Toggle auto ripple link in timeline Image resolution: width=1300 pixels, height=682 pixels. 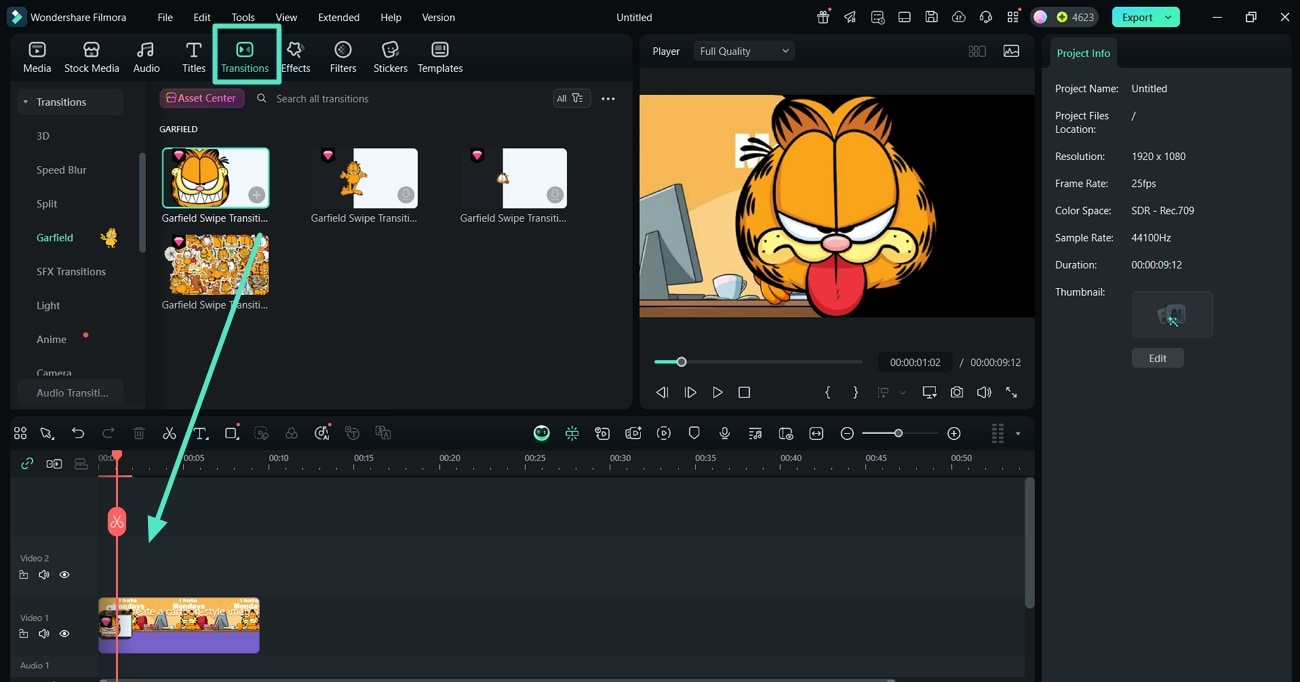point(27,464)
